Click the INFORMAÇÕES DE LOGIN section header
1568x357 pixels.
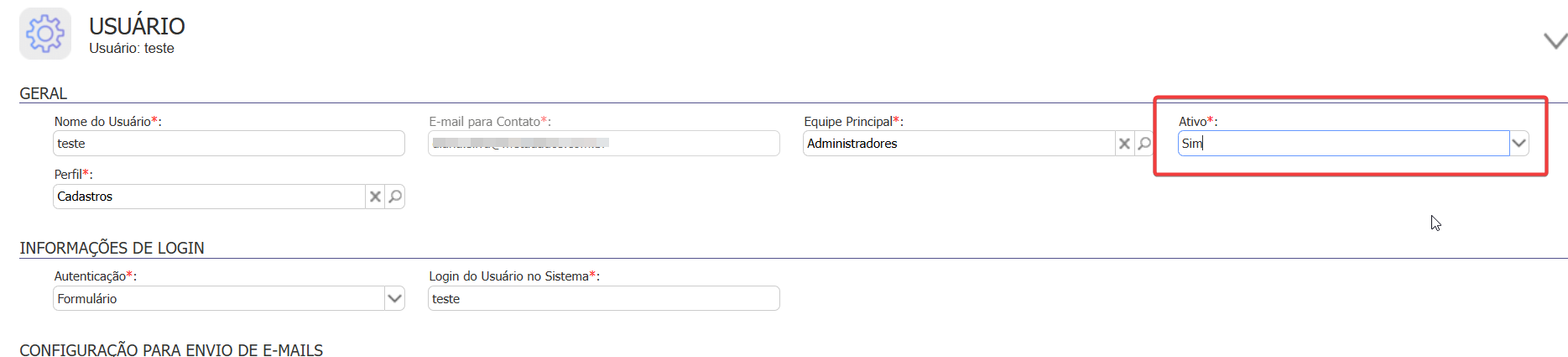112,248
